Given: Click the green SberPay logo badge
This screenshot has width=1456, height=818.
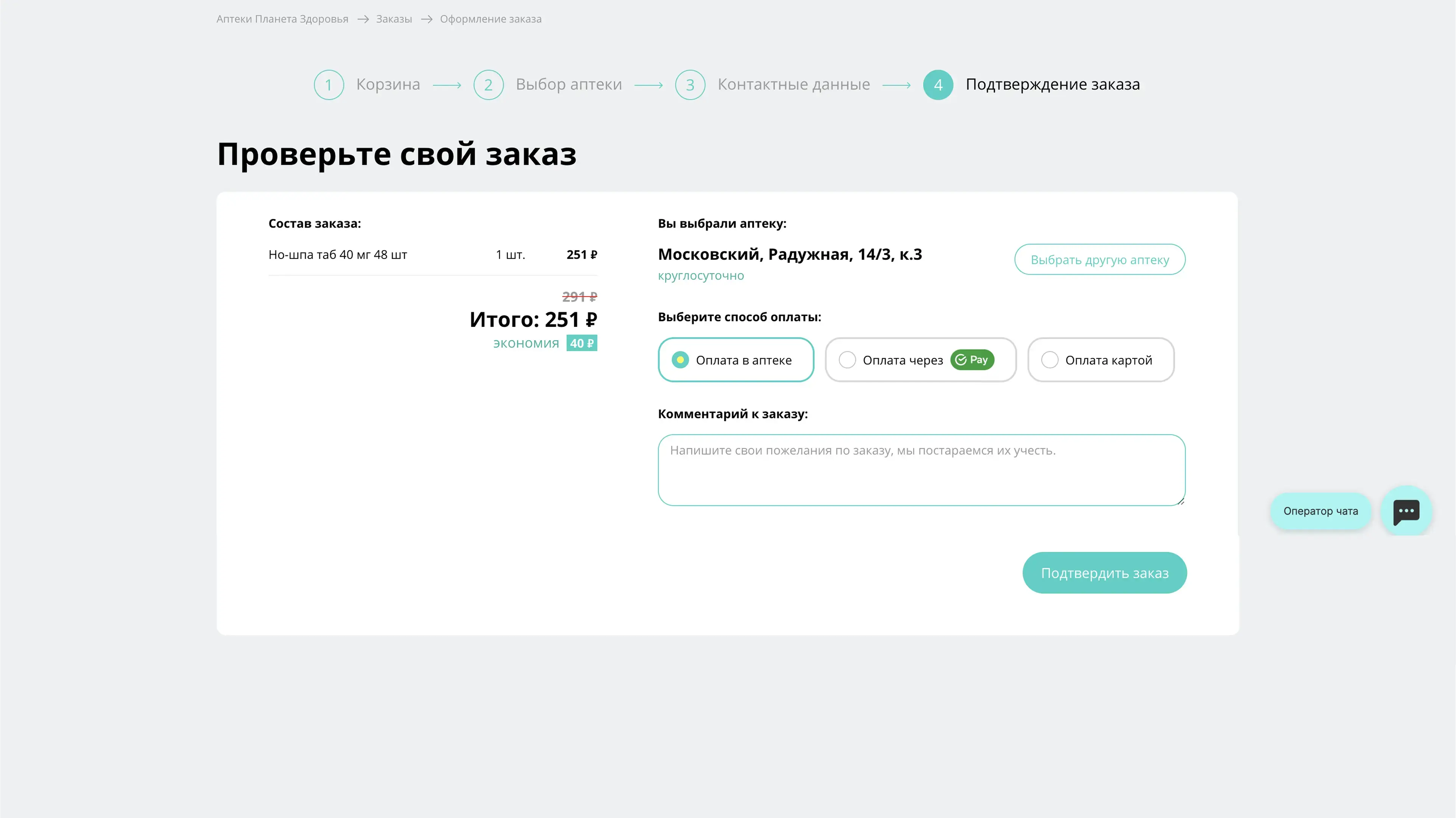Looking at the screenshot, I should pyautogui.click(x=971, y=360).
